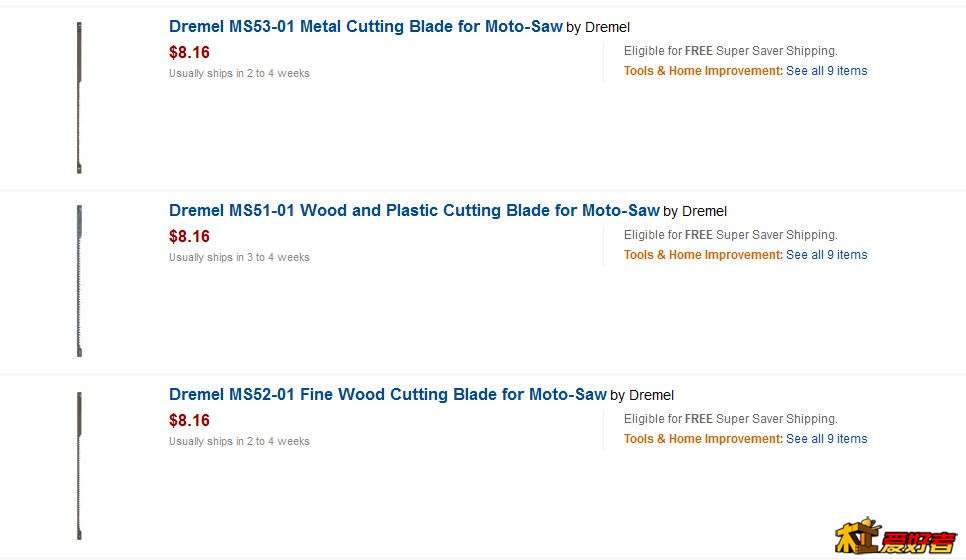This screenshot has width=966, height=560.
Task: Click Tools & Home Improvement in second result
Action: (x=703, y=255)
